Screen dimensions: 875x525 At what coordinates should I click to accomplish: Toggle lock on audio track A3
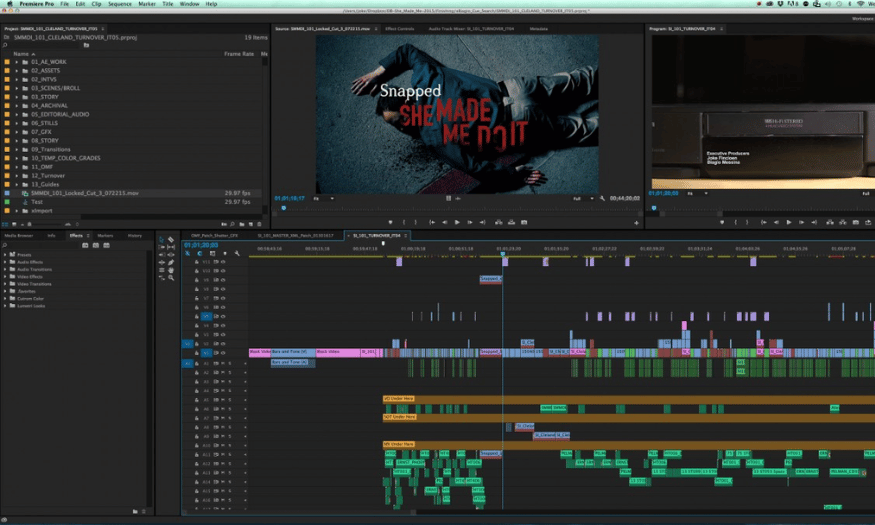(196, 382)
